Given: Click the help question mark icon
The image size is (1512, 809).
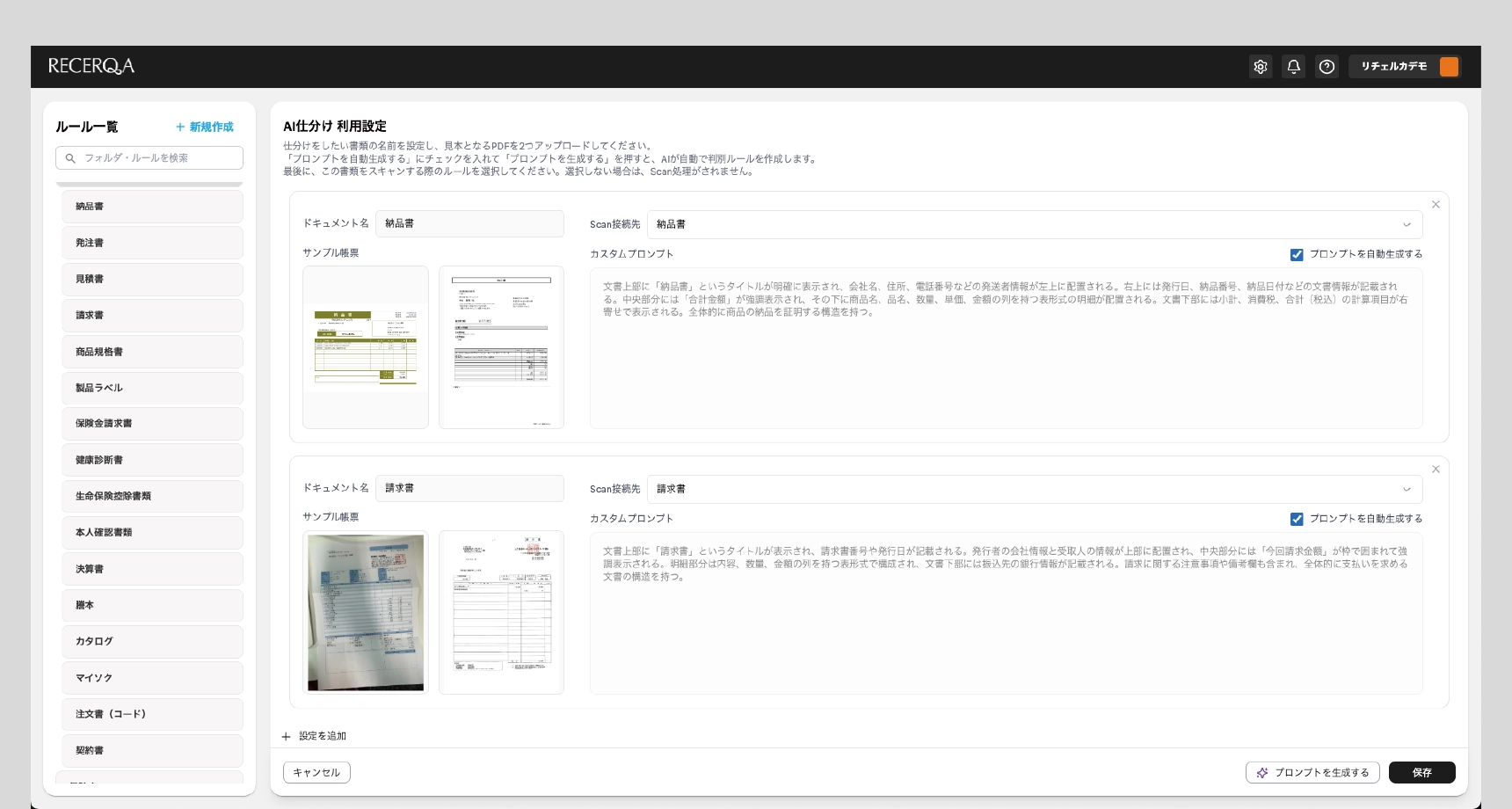Looking at the screenshot, I should click(x=1327, y=67).
